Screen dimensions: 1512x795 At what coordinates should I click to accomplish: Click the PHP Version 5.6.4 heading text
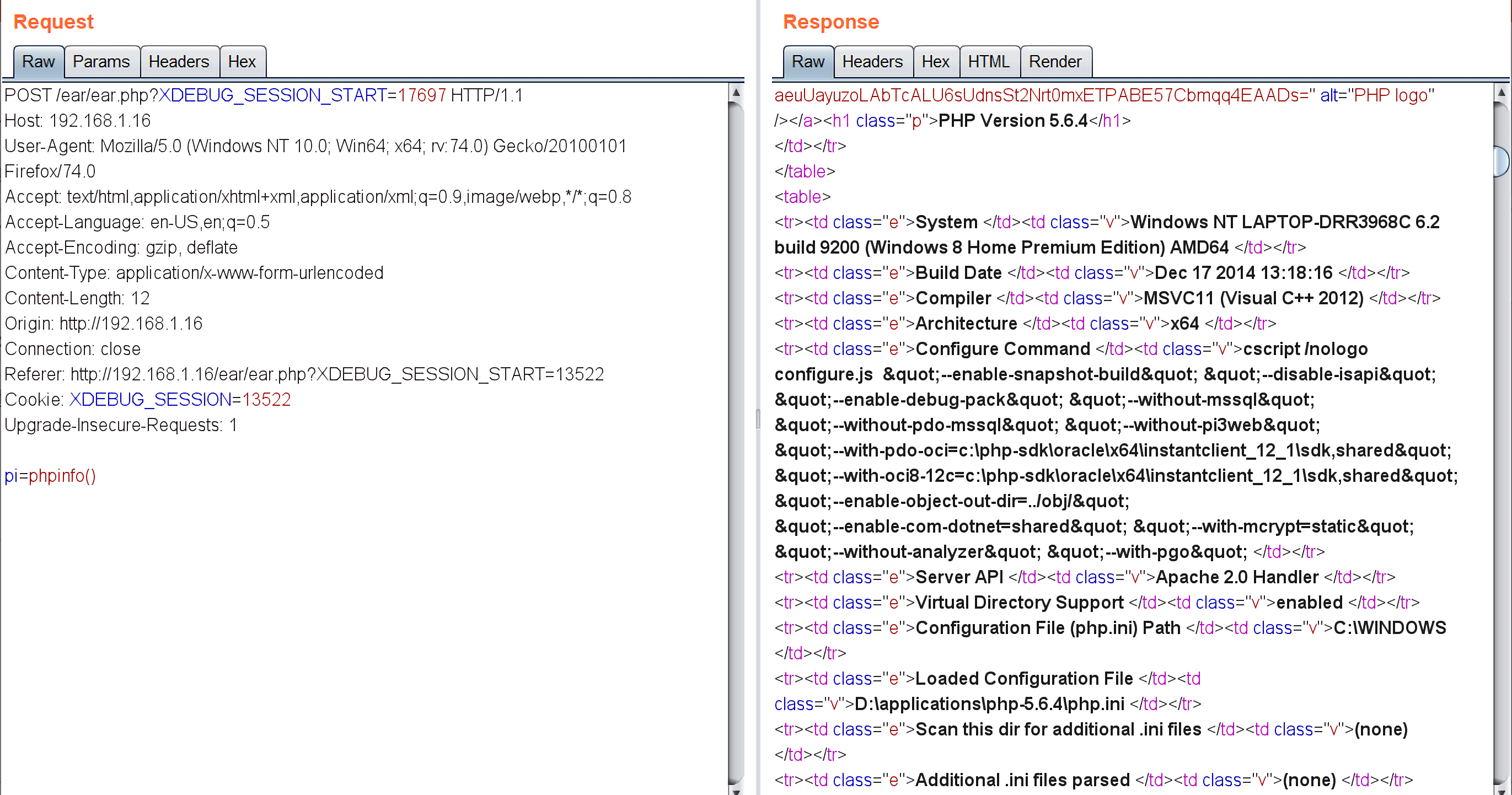coord(1012,120)
